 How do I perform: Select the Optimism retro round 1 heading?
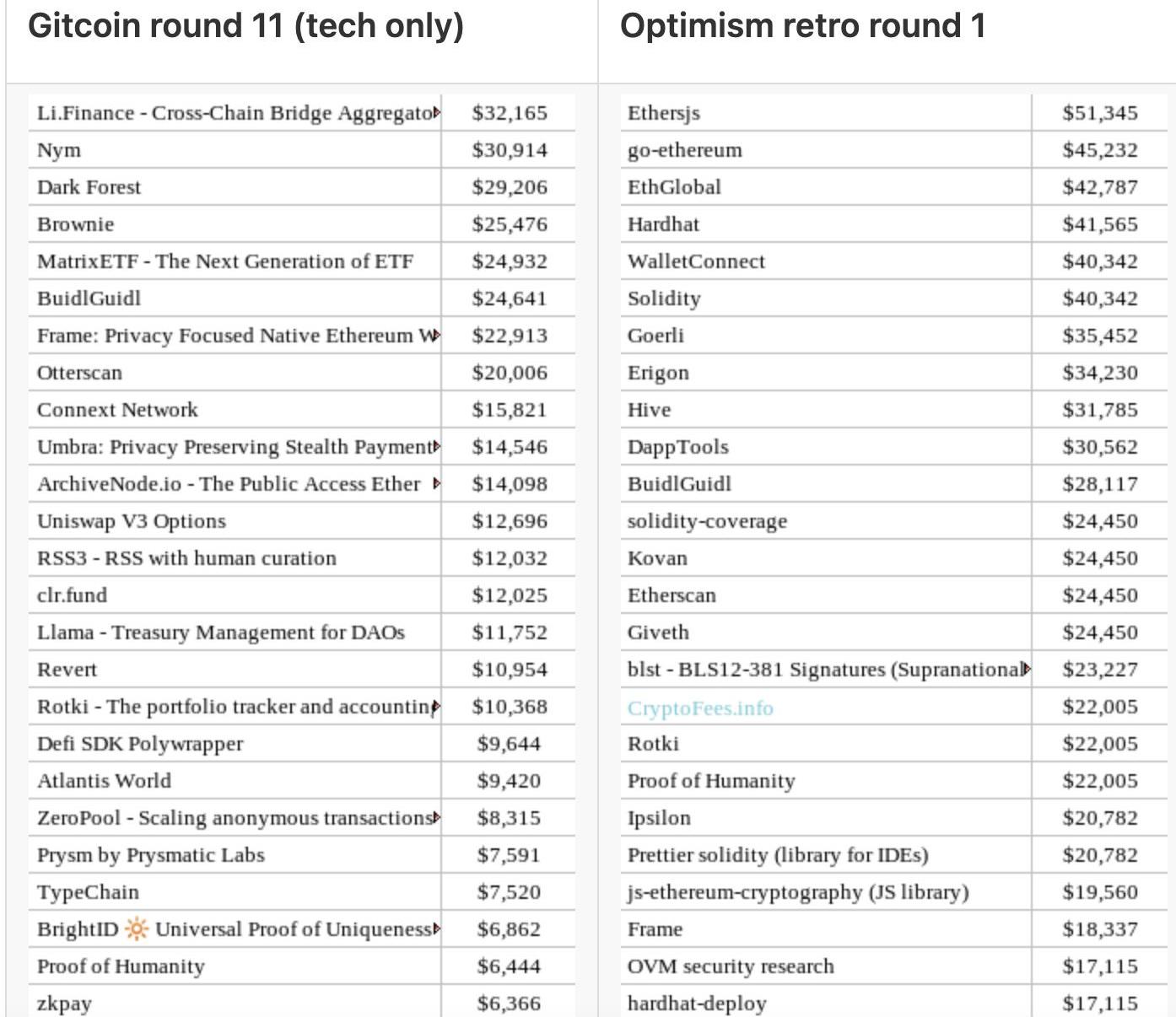(x=802, y=26)
